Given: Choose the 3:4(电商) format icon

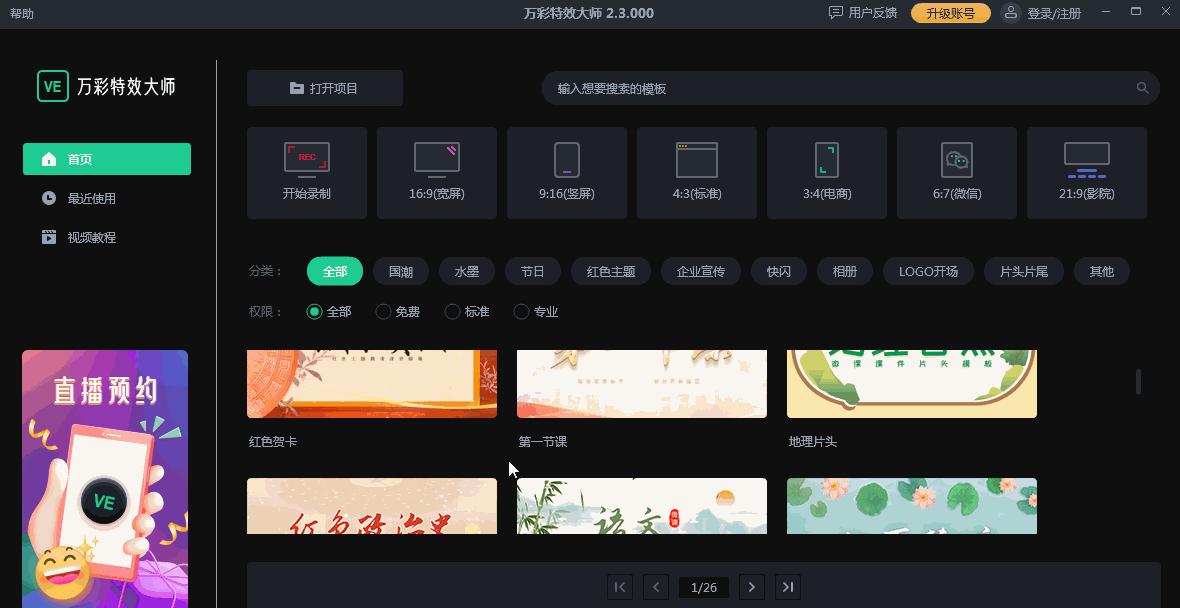Looking at the screenshot, I should 827,172.
